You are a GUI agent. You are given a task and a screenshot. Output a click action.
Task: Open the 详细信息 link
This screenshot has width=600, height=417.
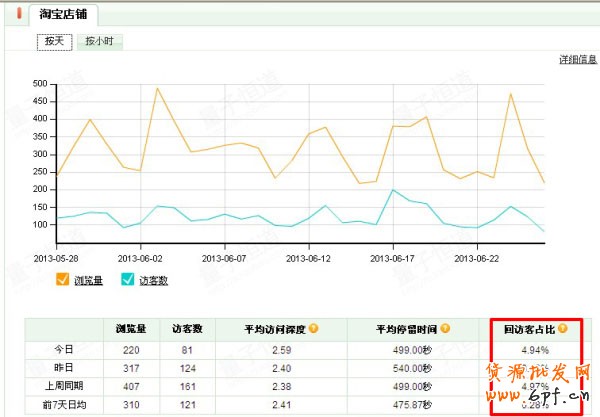coord(578,61)
